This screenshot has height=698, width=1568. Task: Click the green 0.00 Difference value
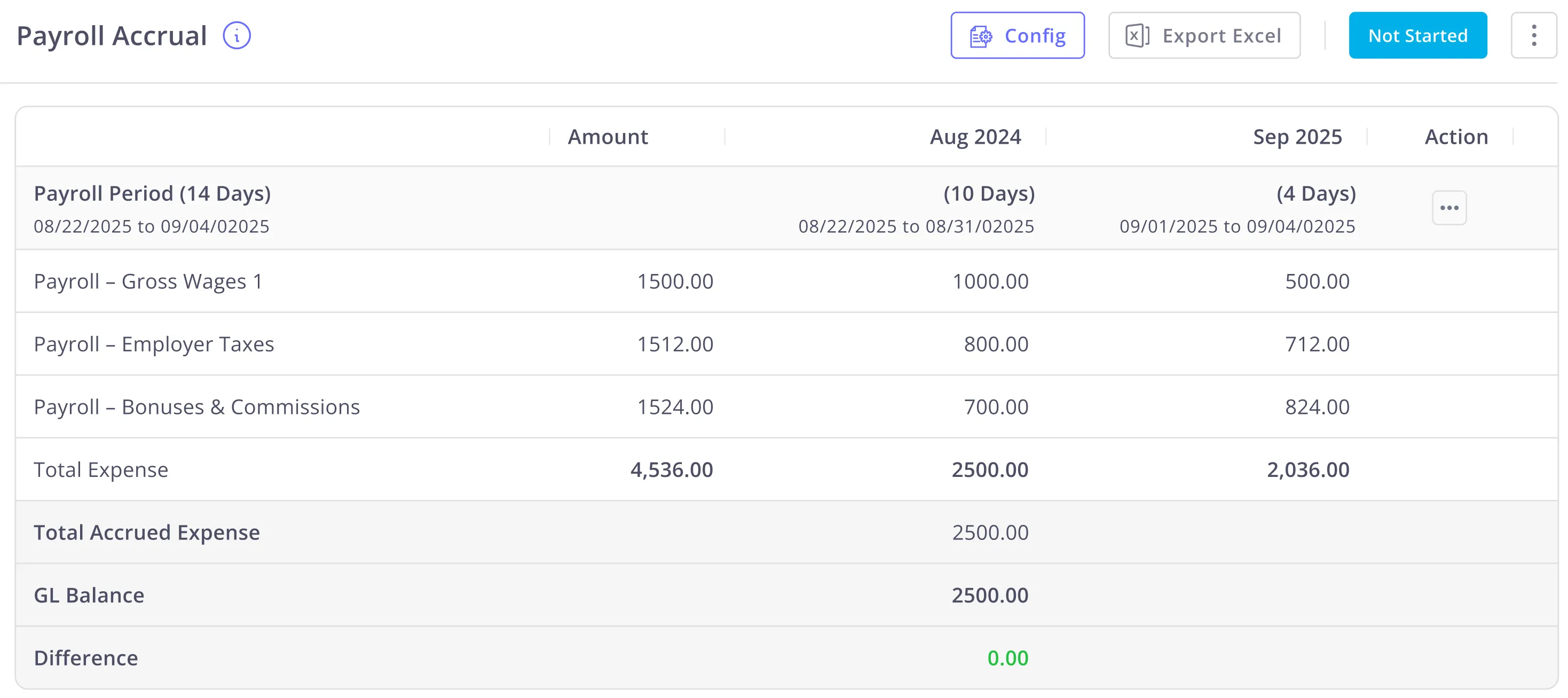[1008, 658]
